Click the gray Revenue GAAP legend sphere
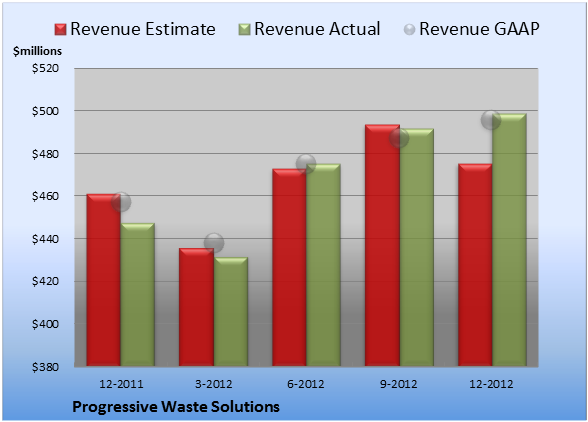This screenshot has height=422, width=588. coord(410,29)
